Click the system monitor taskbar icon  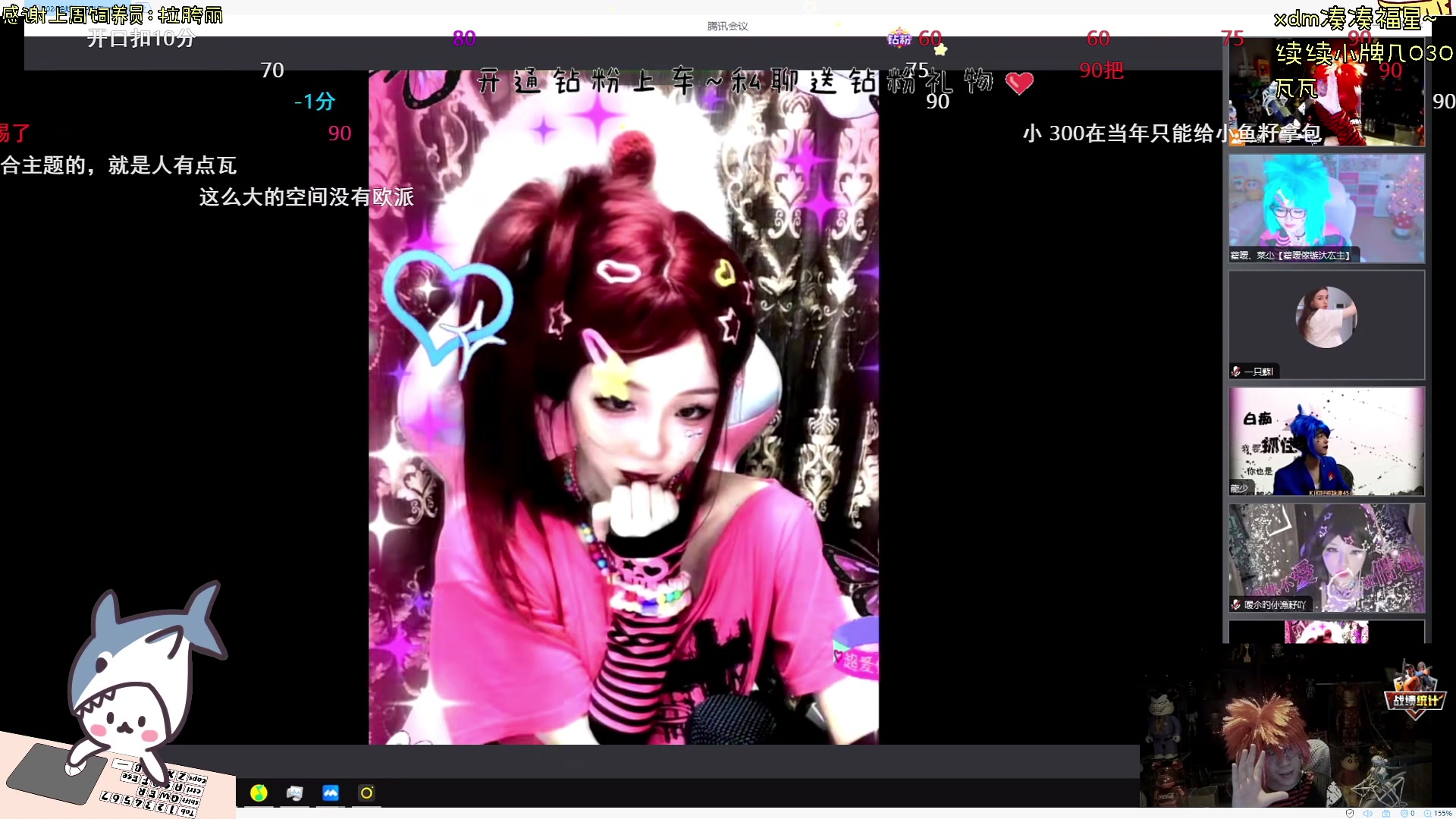294,793
